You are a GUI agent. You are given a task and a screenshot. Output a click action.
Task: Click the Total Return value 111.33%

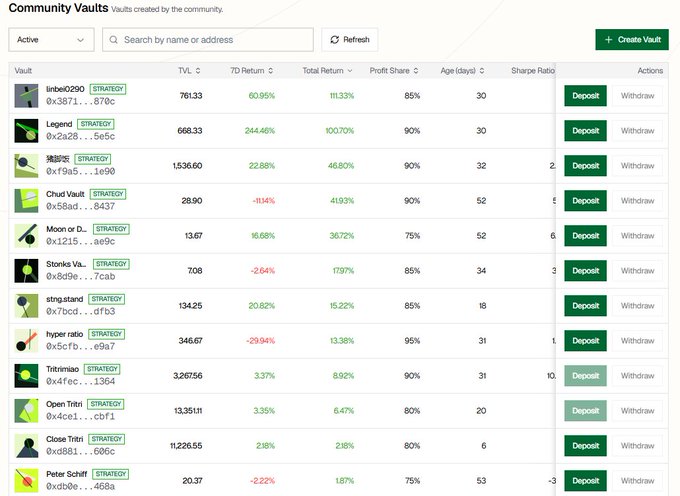342,96
